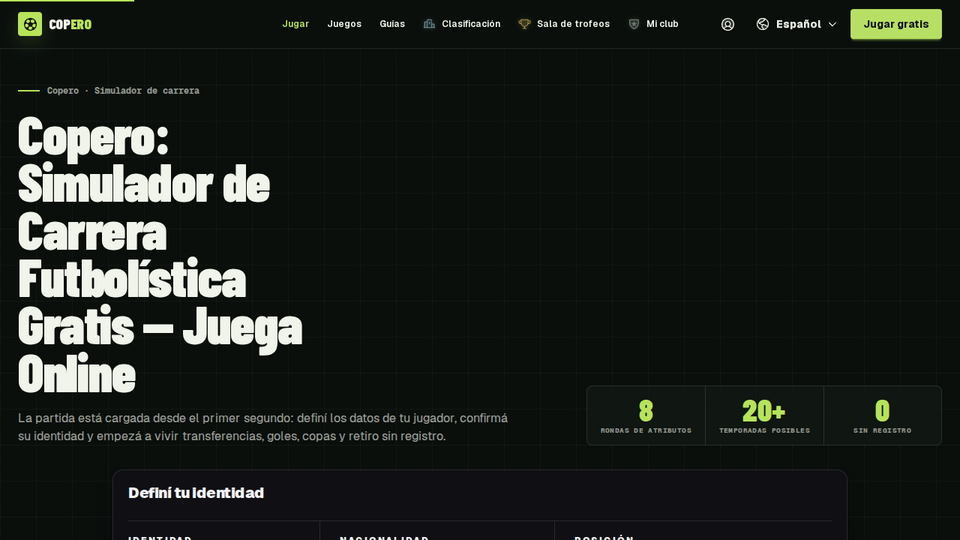Go to Guías in navigation

click(392, 24)
